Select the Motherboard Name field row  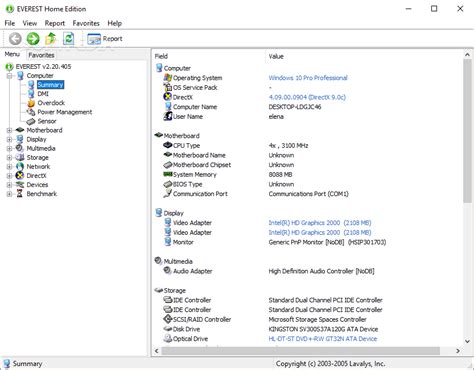pos(199,155)
